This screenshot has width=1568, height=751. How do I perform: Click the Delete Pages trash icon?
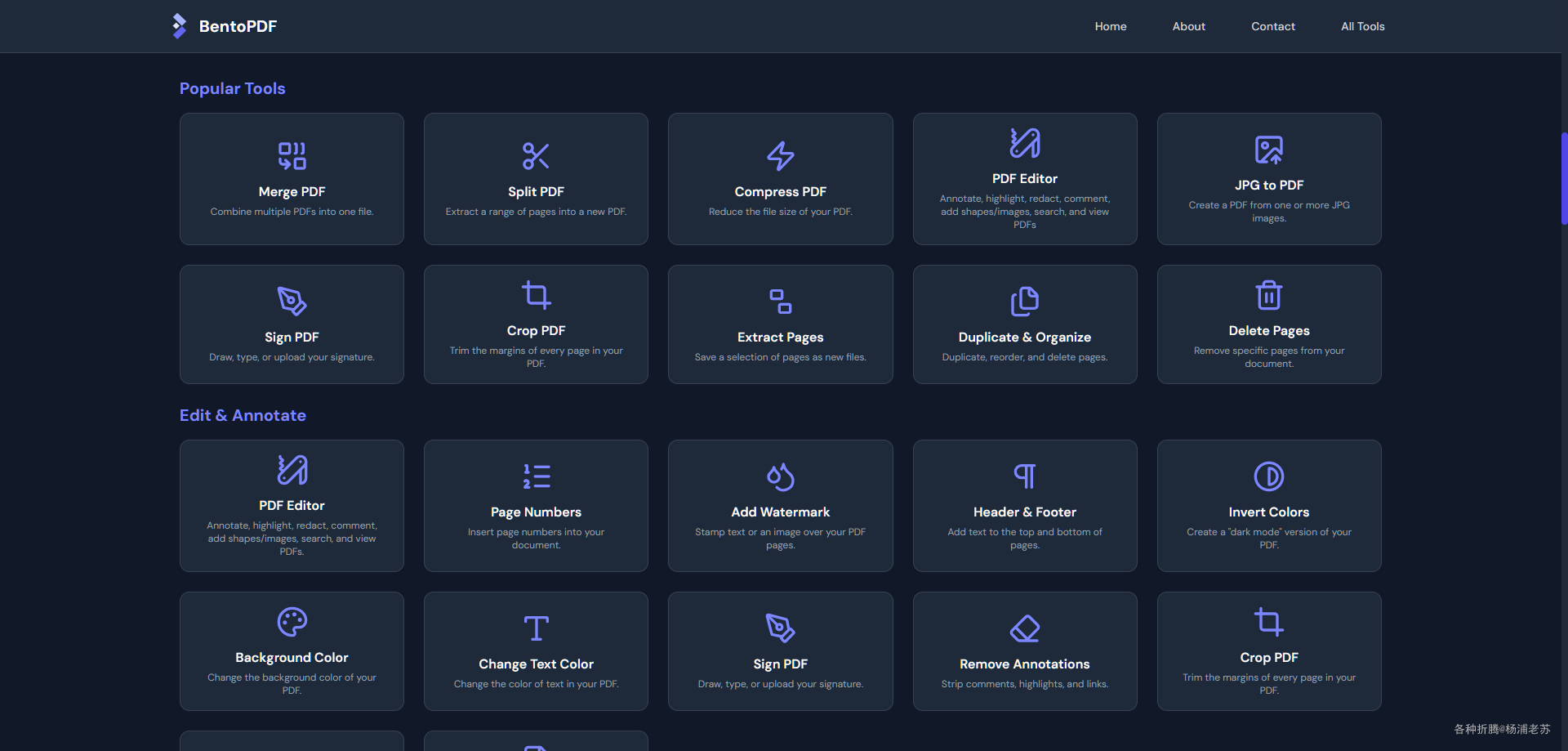1268,295
